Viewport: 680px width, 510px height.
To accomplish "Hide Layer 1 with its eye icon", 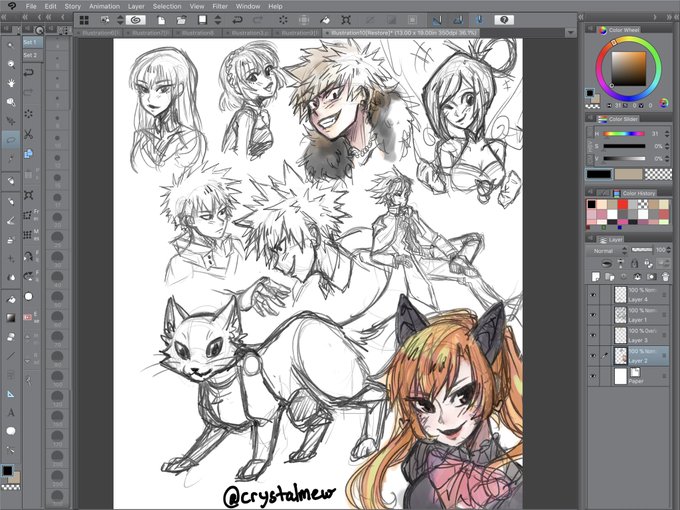I will (x=592, y=315).
